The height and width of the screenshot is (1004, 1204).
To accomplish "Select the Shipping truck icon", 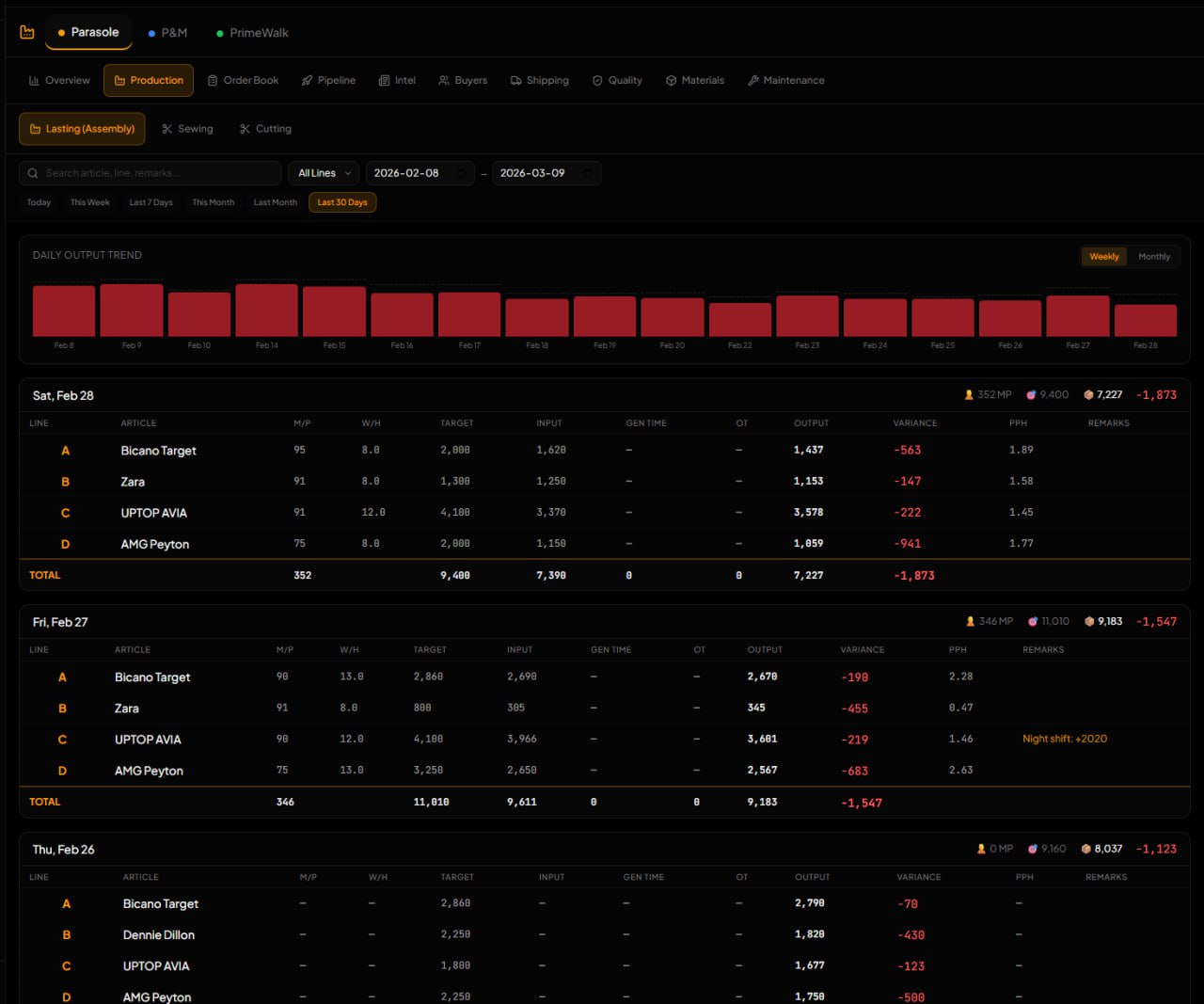I will [515, 80].
